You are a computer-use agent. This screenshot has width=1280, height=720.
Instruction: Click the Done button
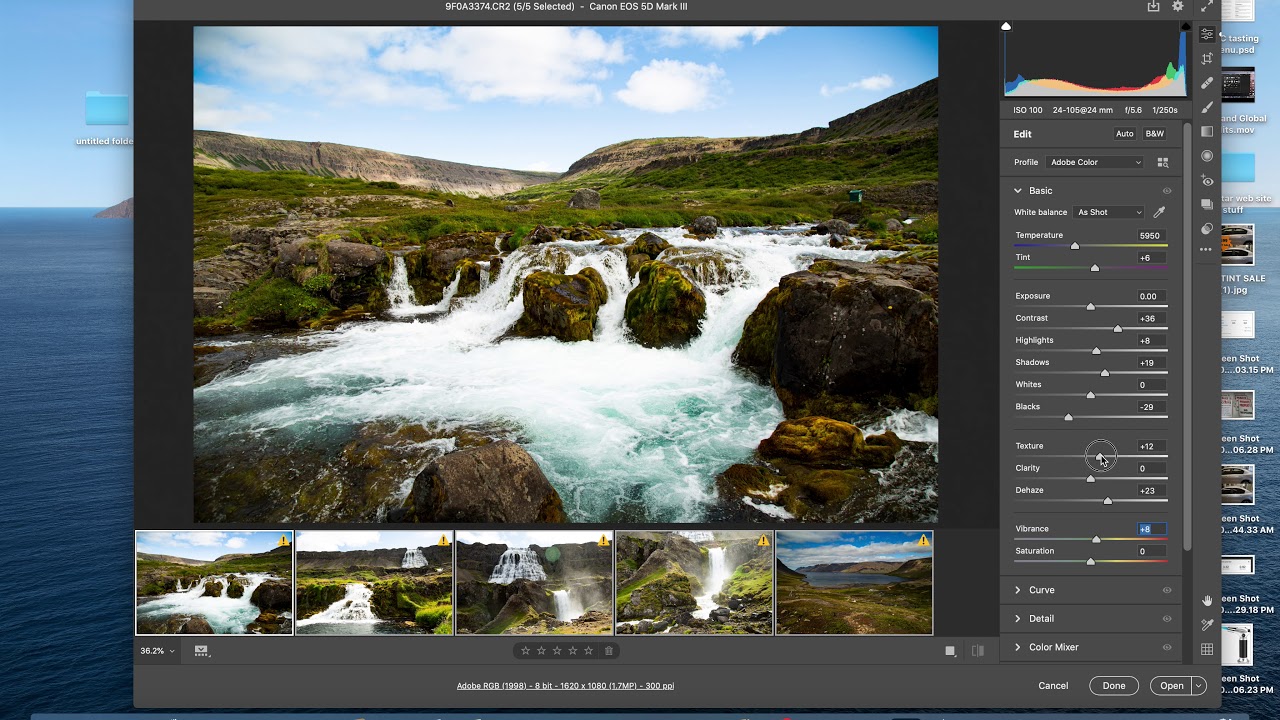coord(1114,686)
